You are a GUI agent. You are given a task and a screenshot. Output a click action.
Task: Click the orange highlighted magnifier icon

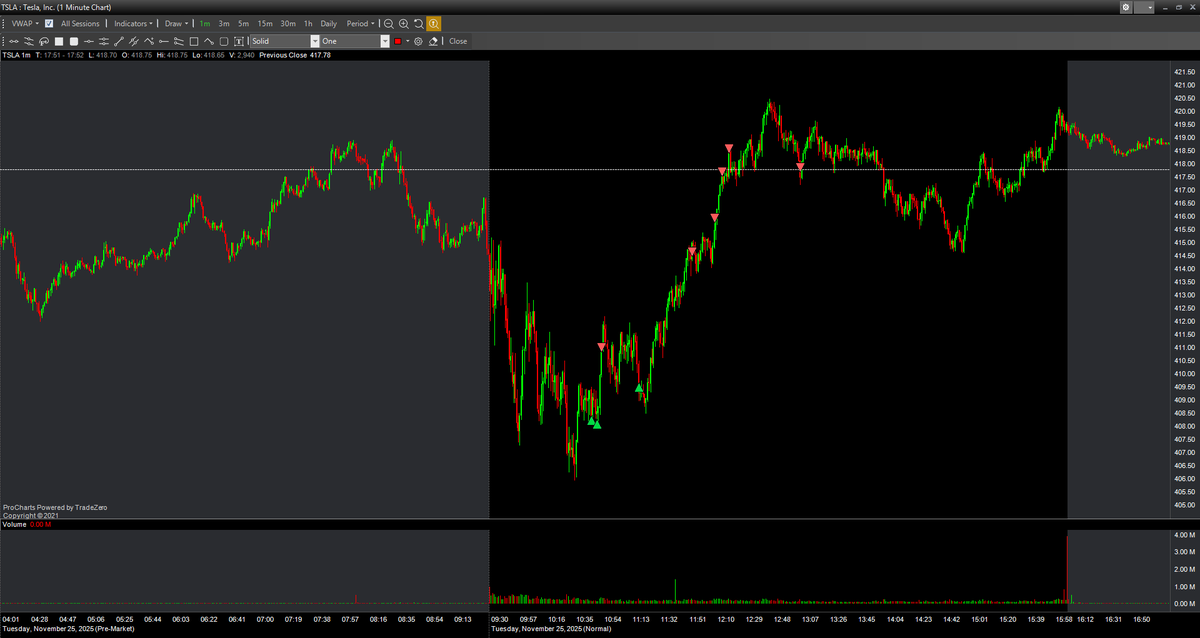pyautogui.click(x=434, y=23)
